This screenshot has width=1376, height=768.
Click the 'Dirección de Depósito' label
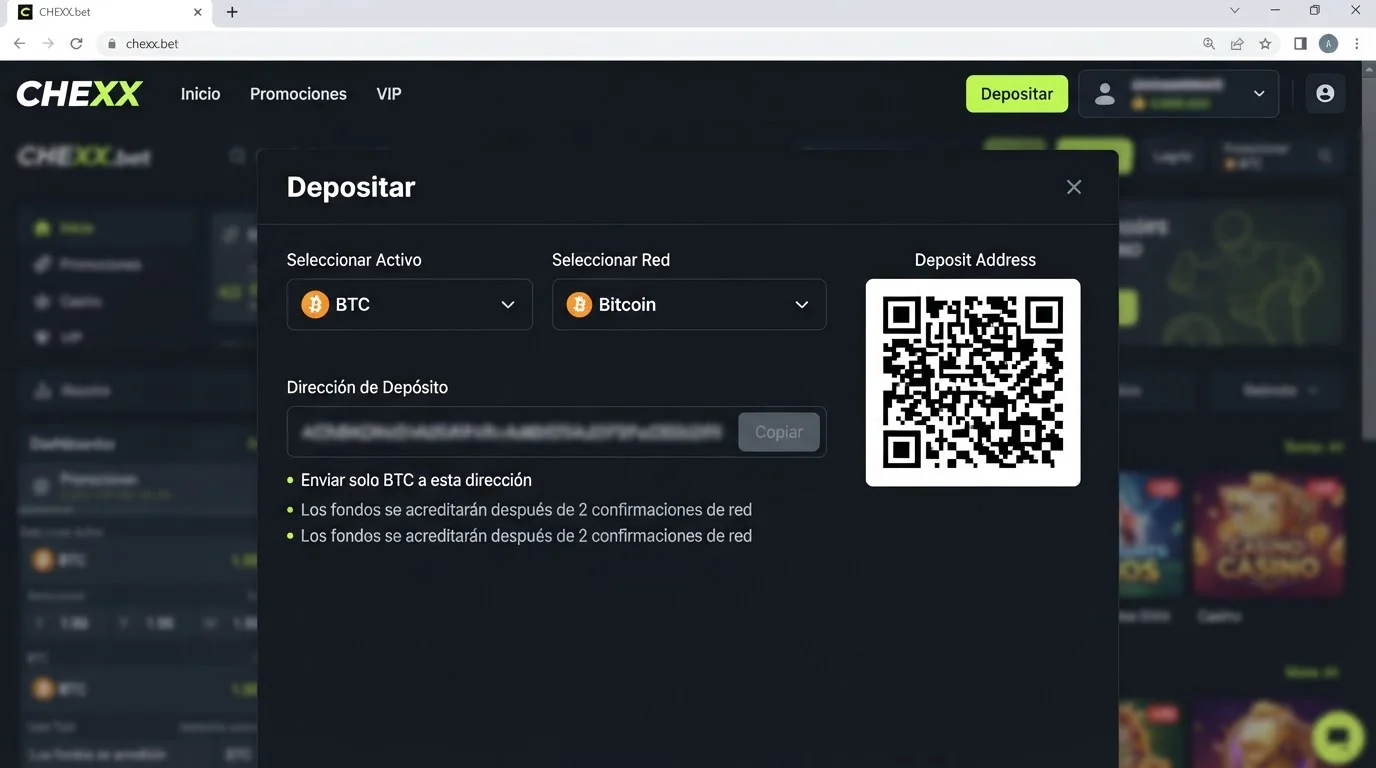(367, 387)
